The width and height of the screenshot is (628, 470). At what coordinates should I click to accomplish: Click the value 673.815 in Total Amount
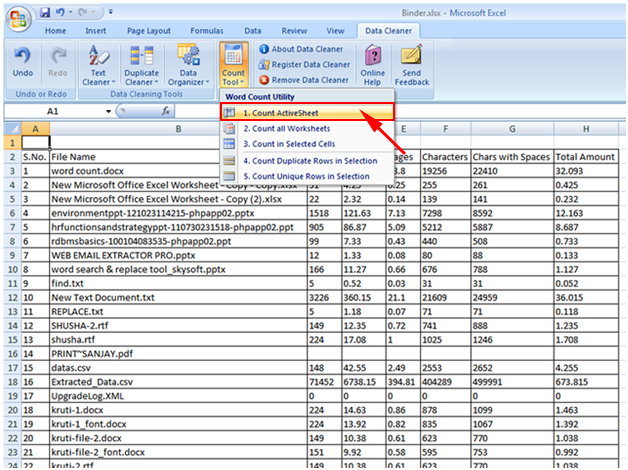[586, 382]
